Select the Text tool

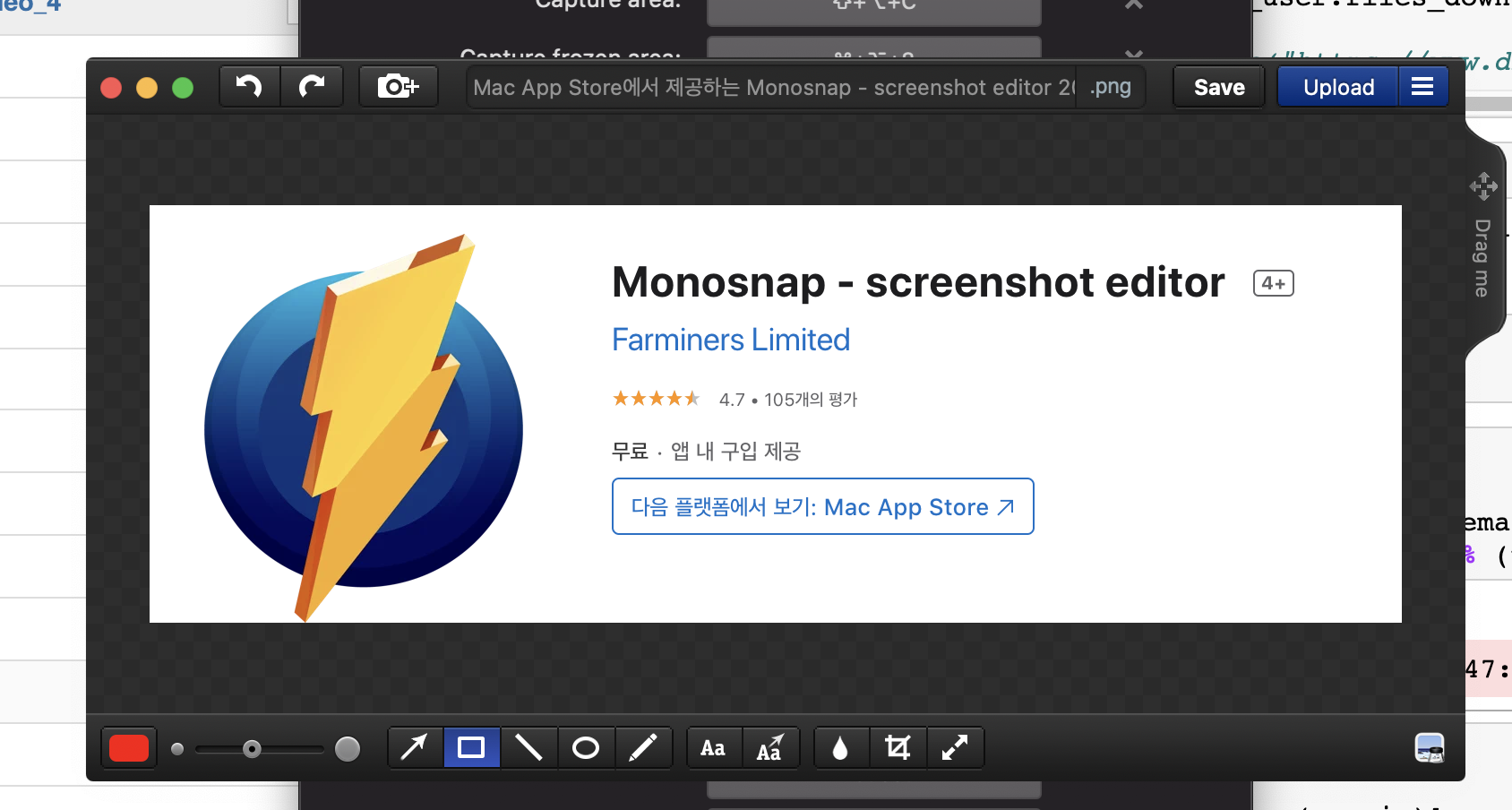point(714,748)
